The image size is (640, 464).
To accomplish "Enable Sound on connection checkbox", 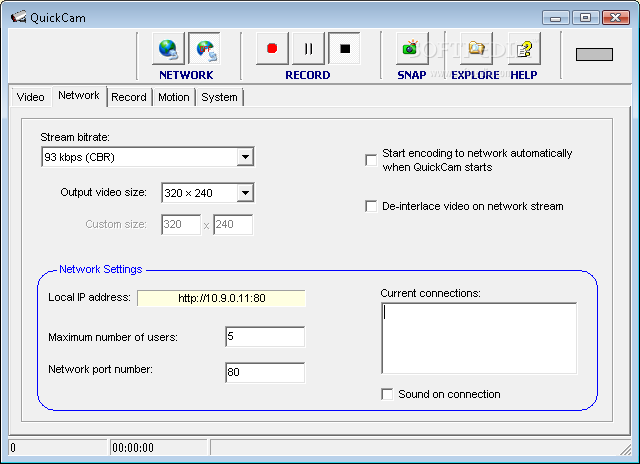I will click(x=387, y=394).
